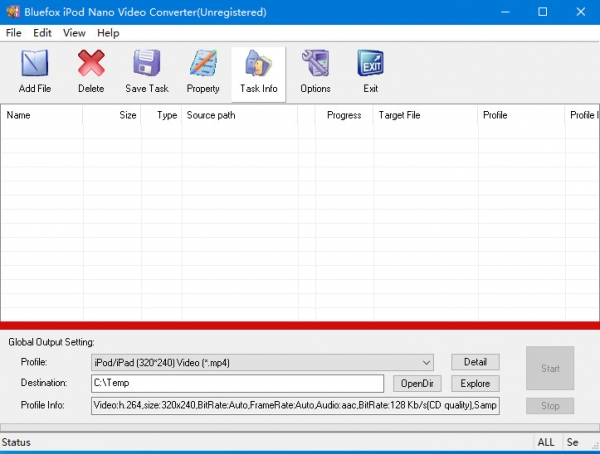Screen dimensions: 600x454
Task: Click the Progress column header
Action: (344, 115)
